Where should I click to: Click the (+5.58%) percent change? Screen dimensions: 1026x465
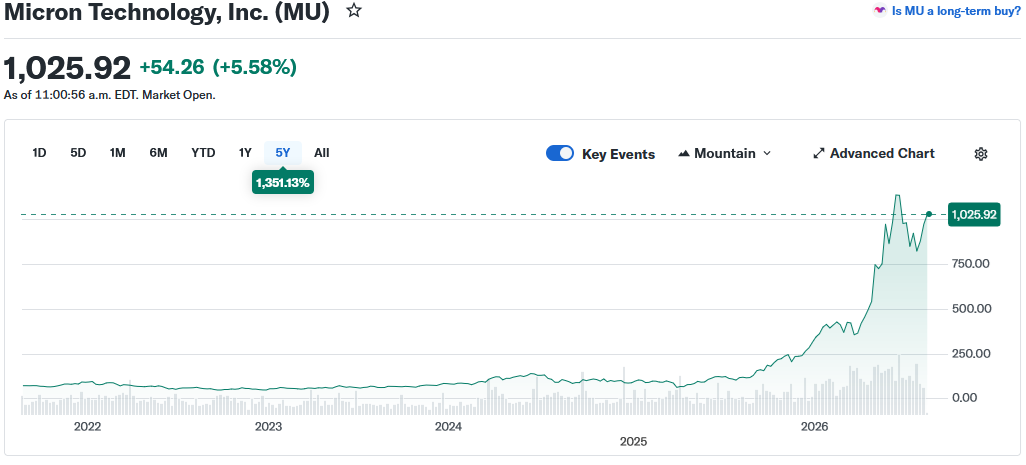(x=255, y=67)
